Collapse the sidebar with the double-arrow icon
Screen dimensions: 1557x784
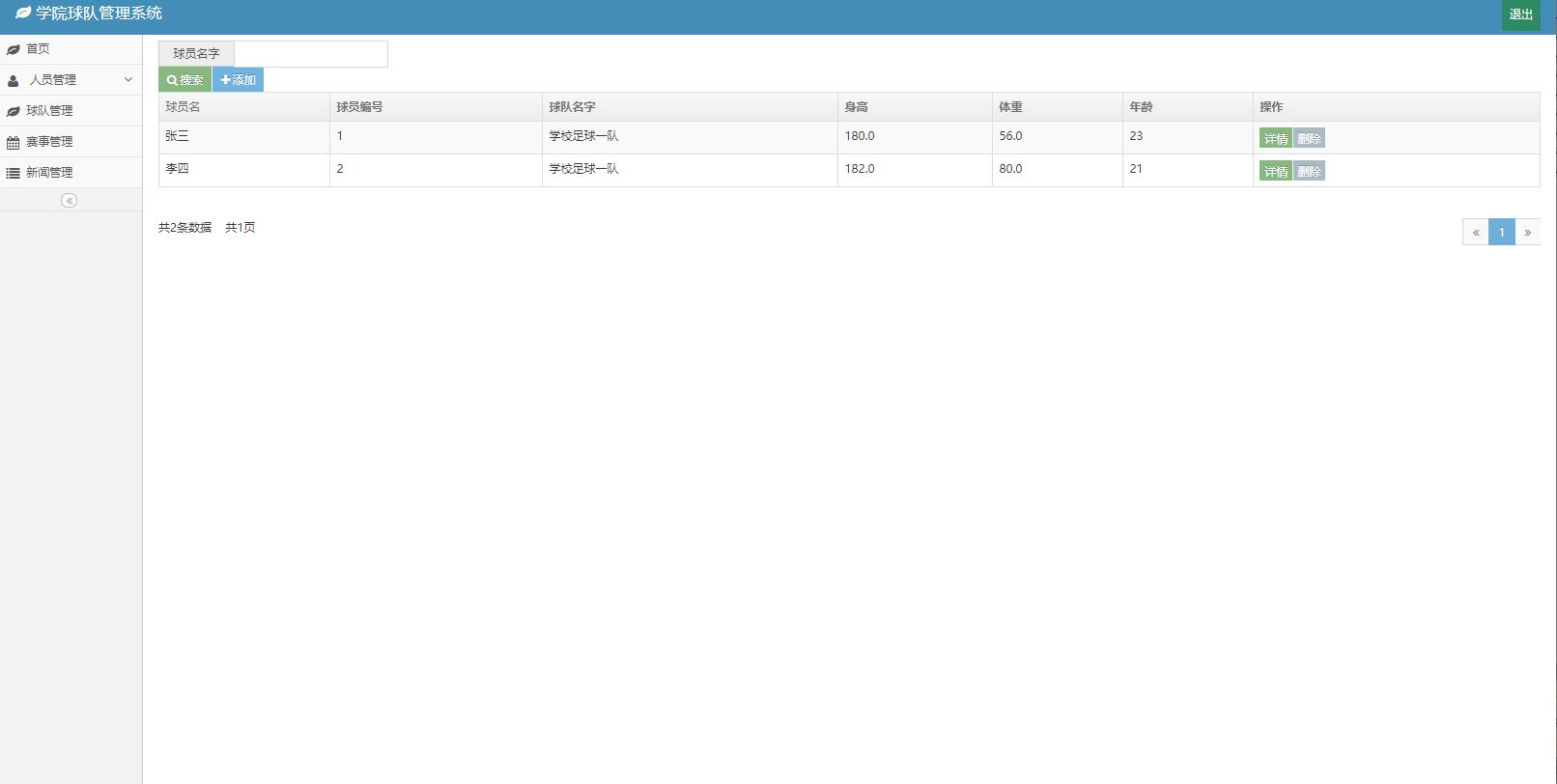69,200
